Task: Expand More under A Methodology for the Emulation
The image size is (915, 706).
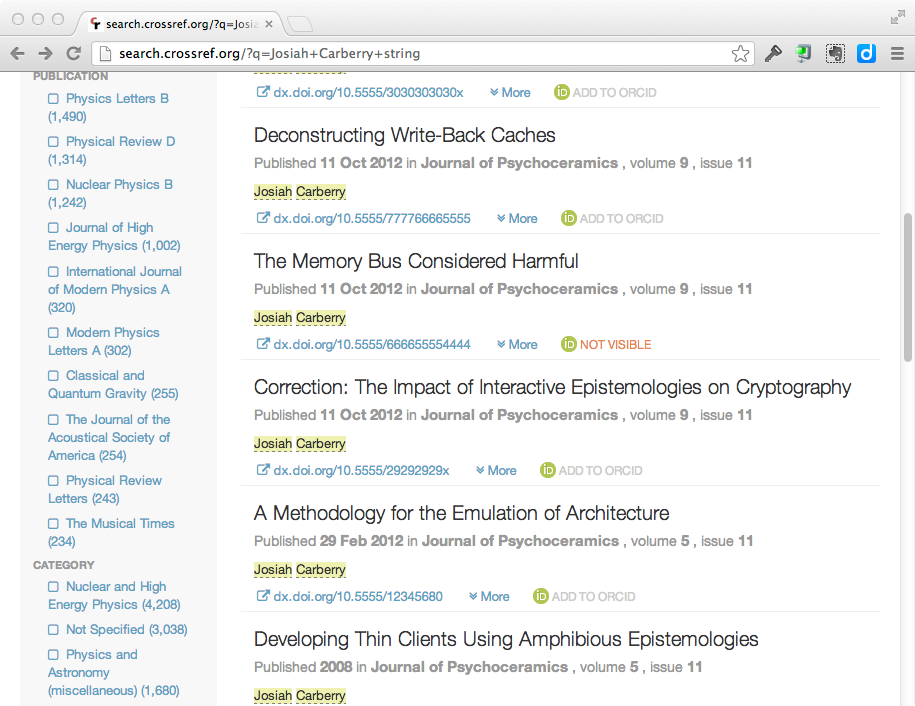Action: pyautogui.click(x=487, y=596)
